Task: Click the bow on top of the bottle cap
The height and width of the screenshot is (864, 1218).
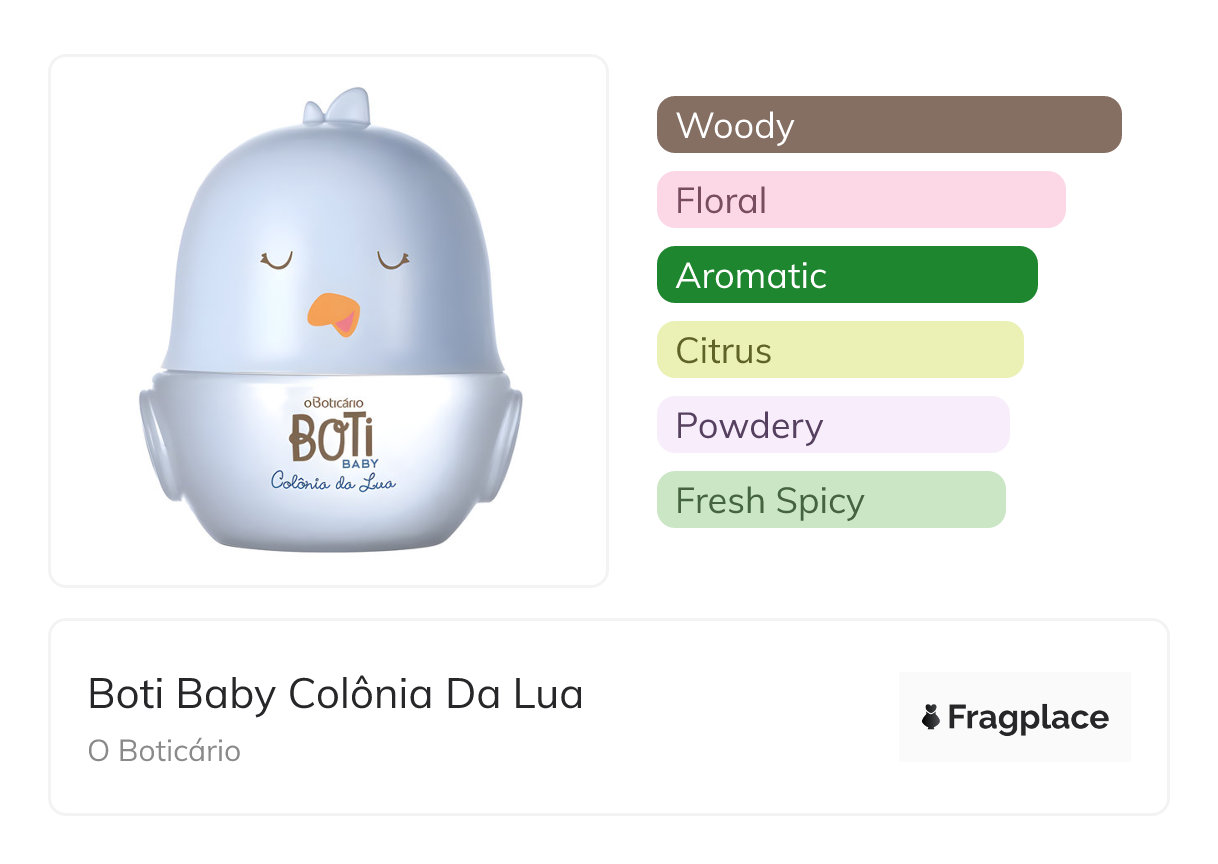Action: [337, 107]
